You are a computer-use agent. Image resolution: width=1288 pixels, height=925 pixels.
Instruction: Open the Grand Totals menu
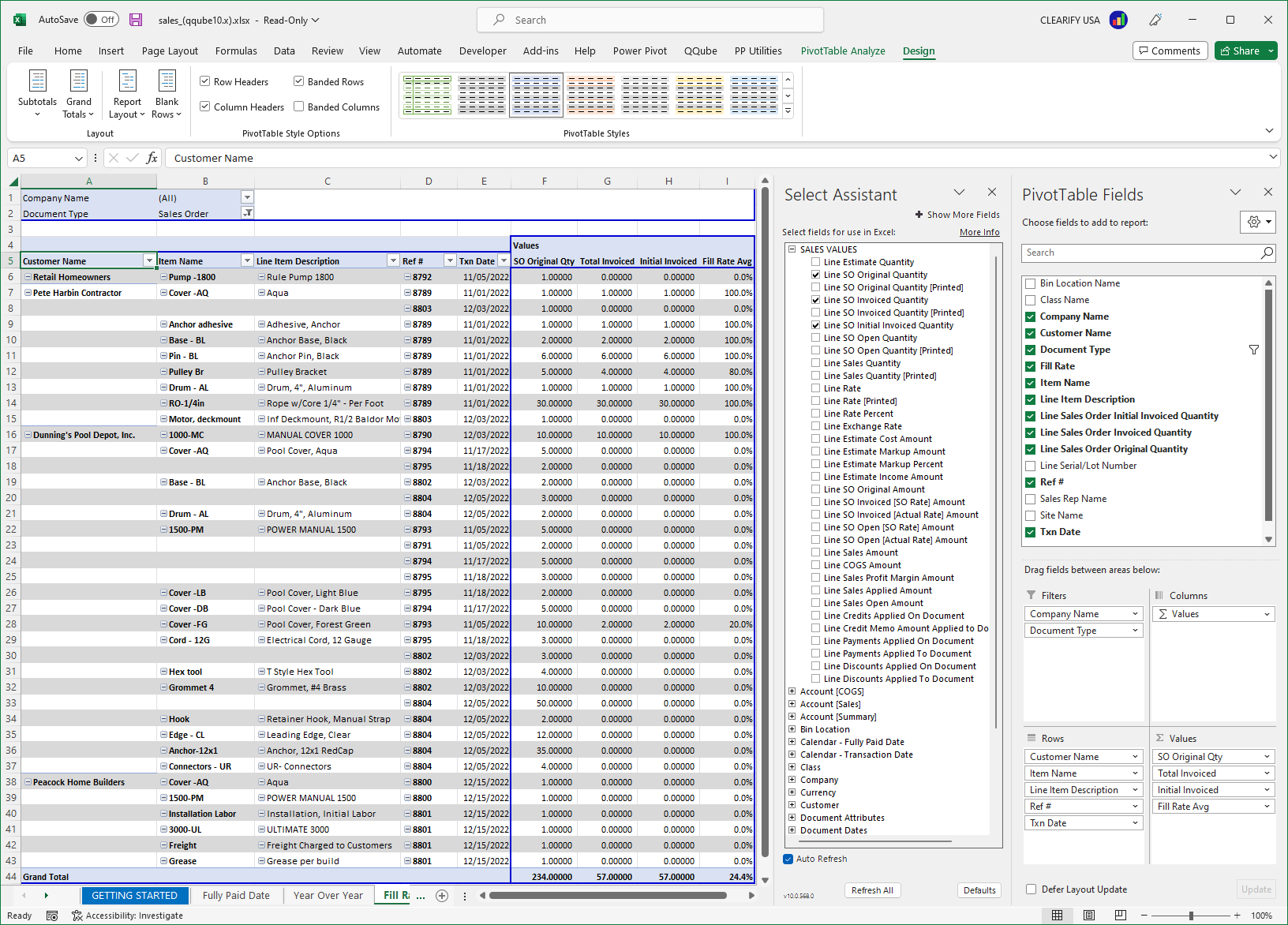point(78,93)
